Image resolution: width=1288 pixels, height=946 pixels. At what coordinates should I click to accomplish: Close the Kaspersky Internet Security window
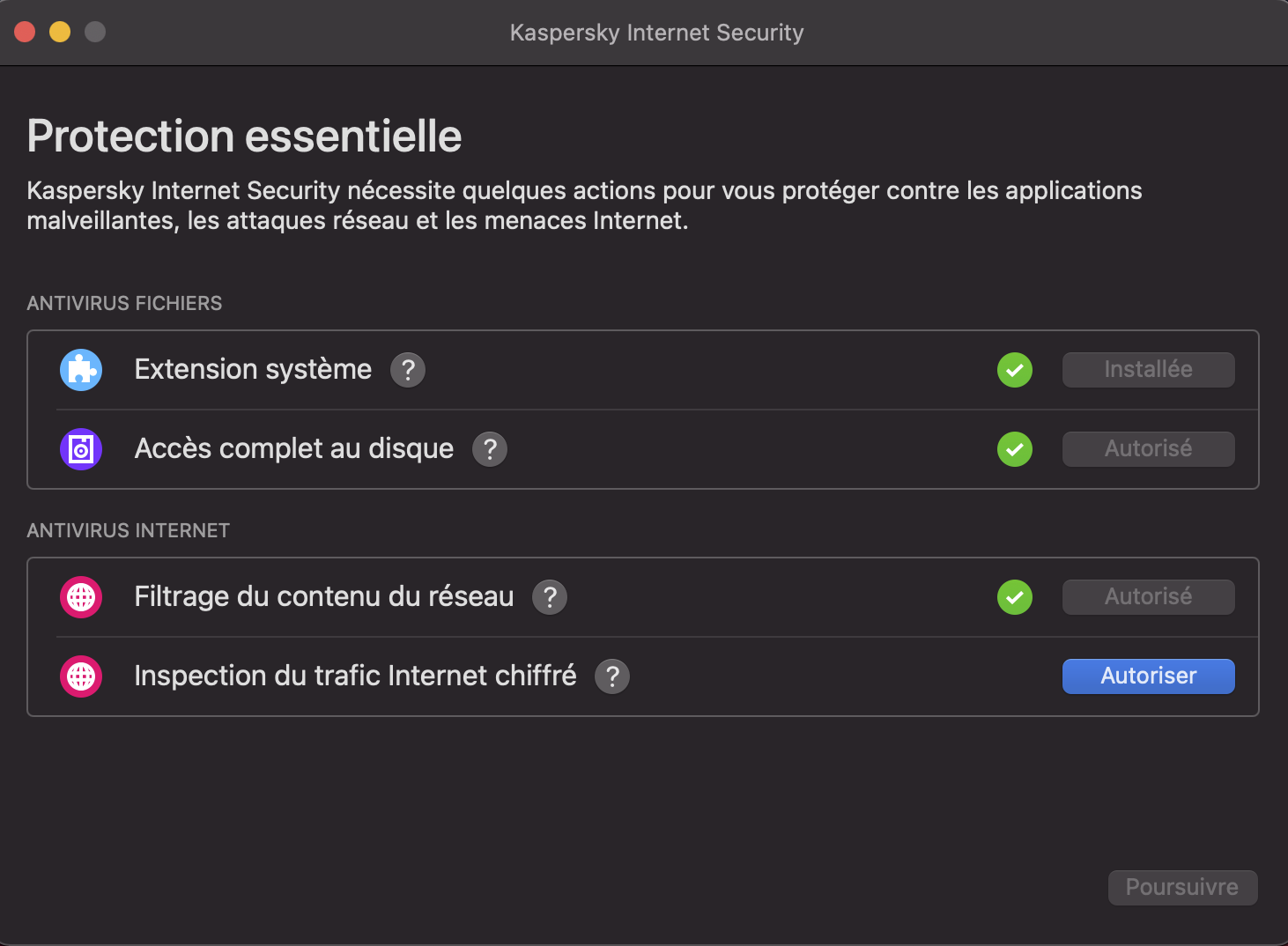[25, 33]
